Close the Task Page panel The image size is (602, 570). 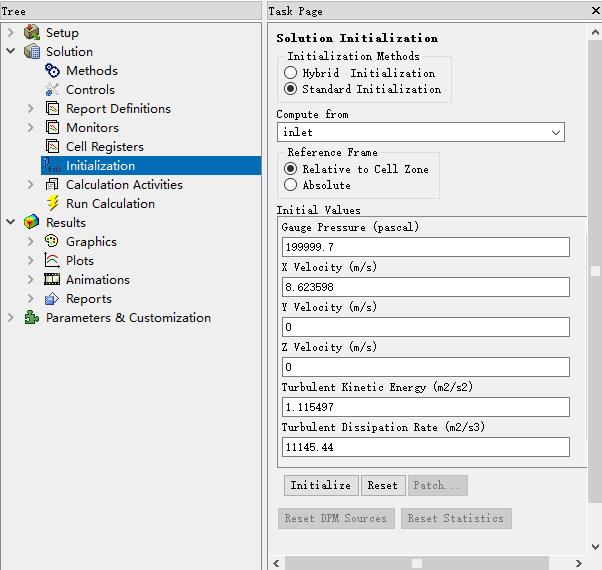[x=596, y=11]
